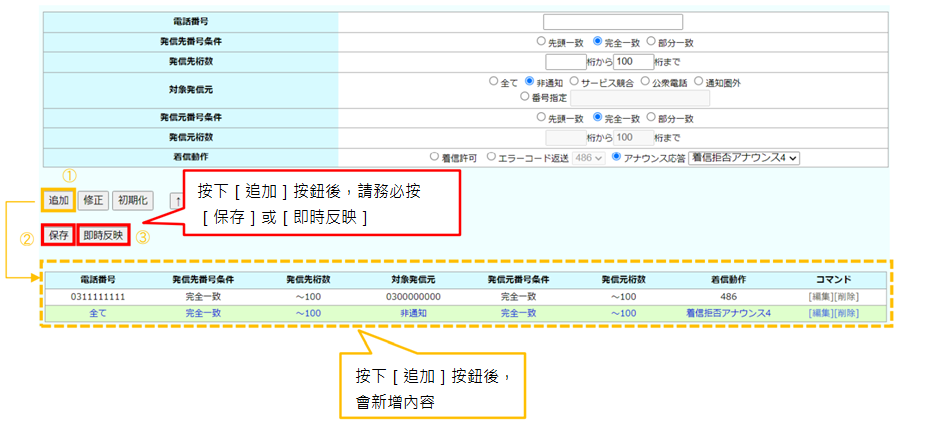Click the 修正 (Modify) button

click(93, 200)
